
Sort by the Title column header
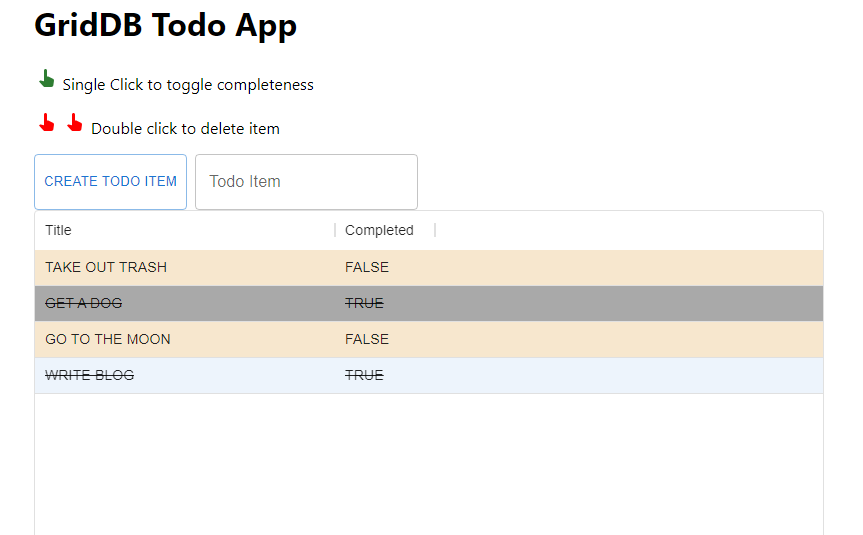(x=59, y=231)
